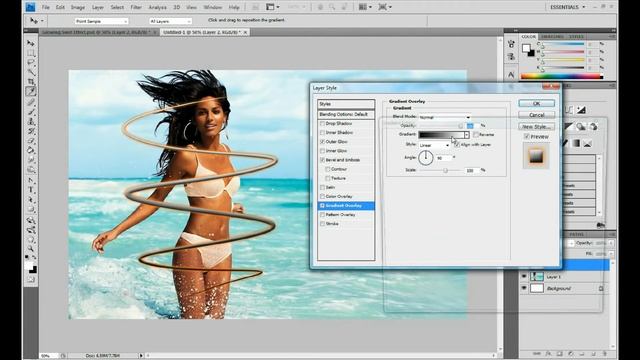This screenshot has height=360, width=640.
Task: Click the color spectrum ramp in the Color panel
Action: click(x=561, y=76)
